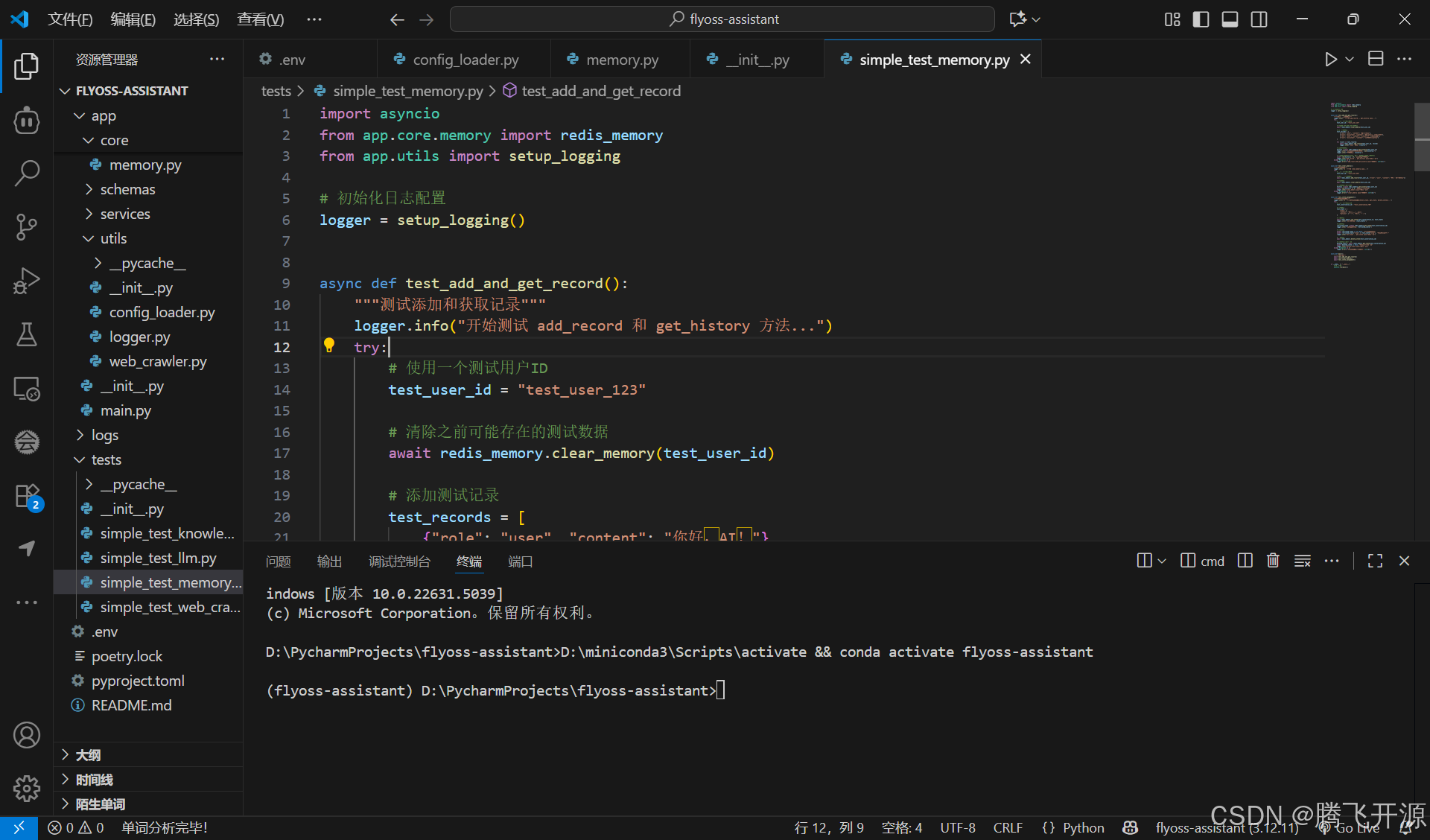
Task: Click the lightbulb code action icon
Action: point(329,346)
